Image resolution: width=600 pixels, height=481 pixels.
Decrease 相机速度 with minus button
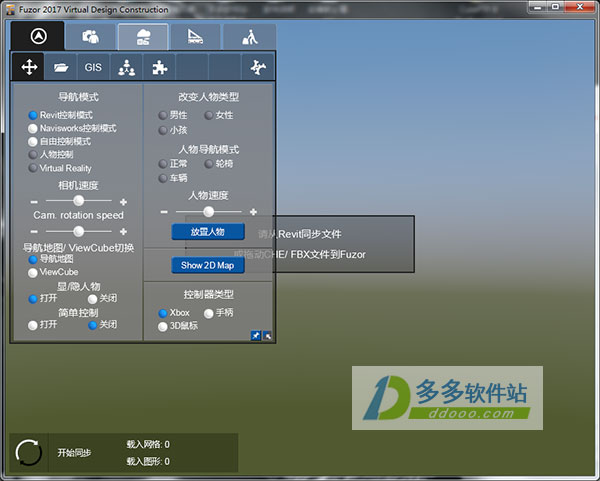coord(34,202)
